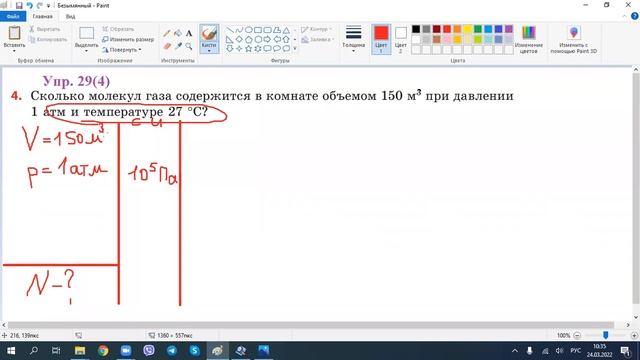Choose the Right triangle shape

pyautogui.click(x=230, y=40)
